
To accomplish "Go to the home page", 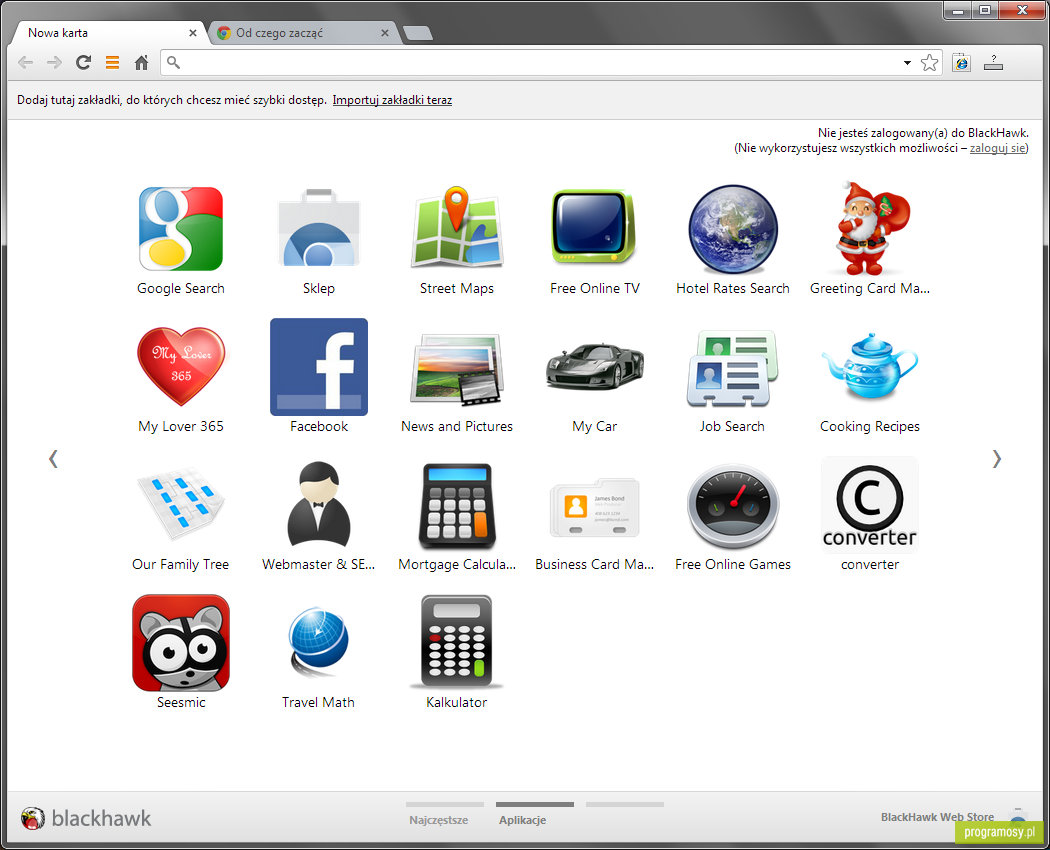I will (x=141, y=63).
